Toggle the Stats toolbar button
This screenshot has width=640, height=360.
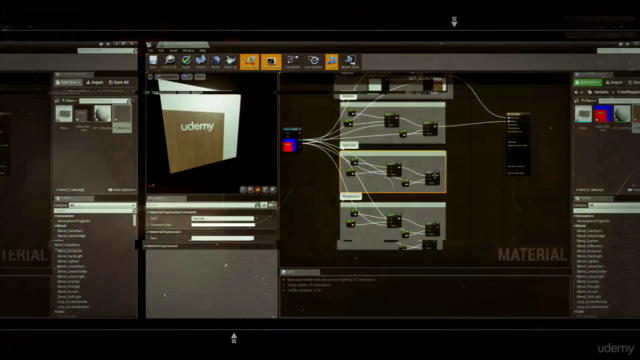coord(332,62)
